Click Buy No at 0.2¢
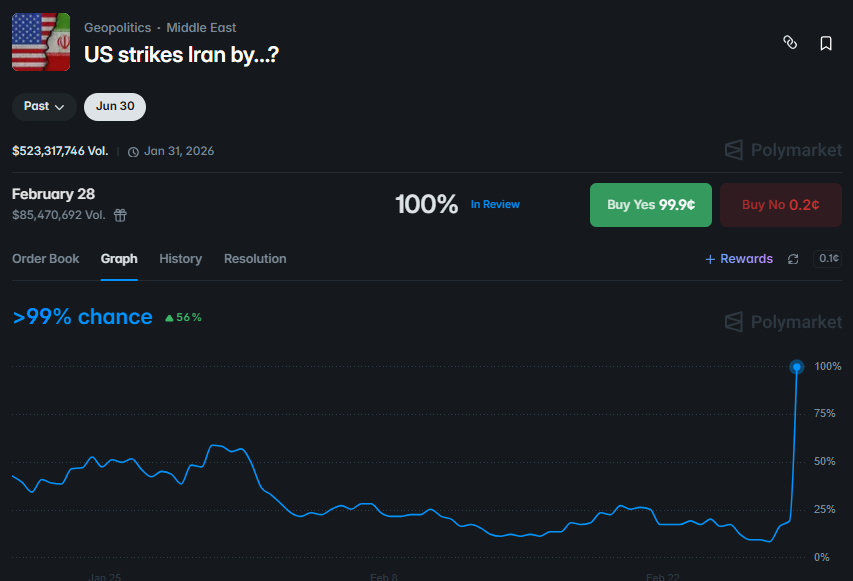 click(x=780, y=204)
